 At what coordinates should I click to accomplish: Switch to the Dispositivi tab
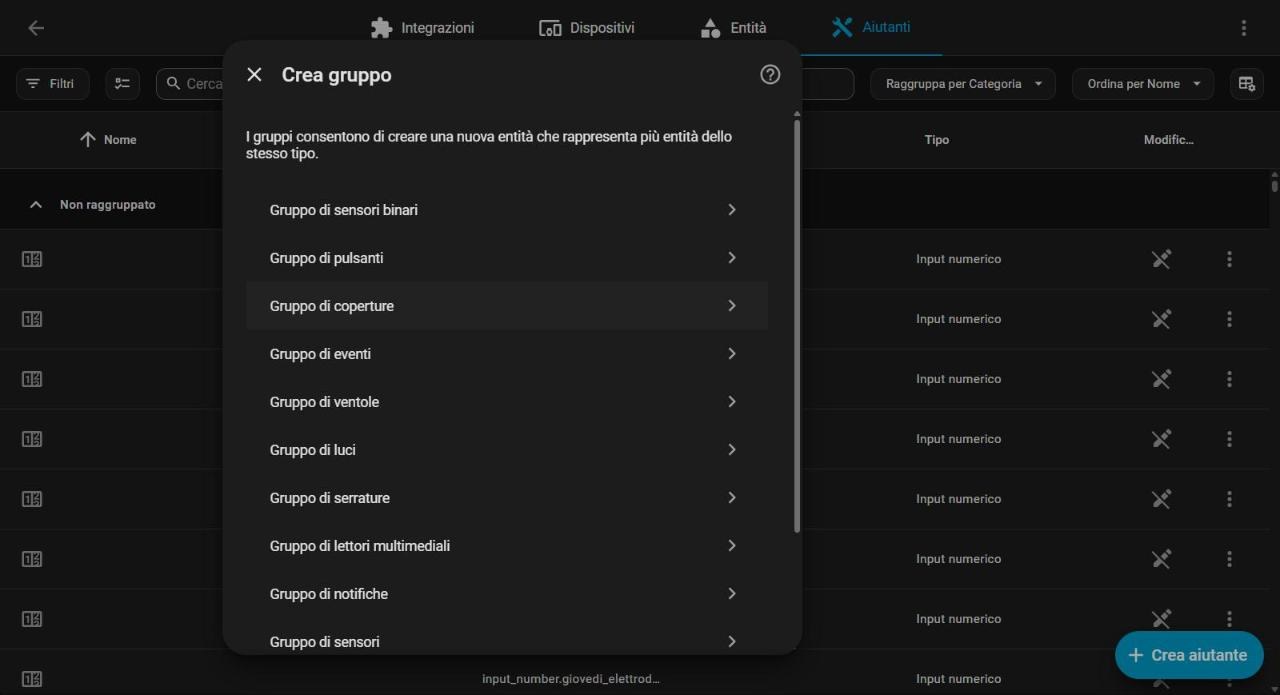click(586, 28)
